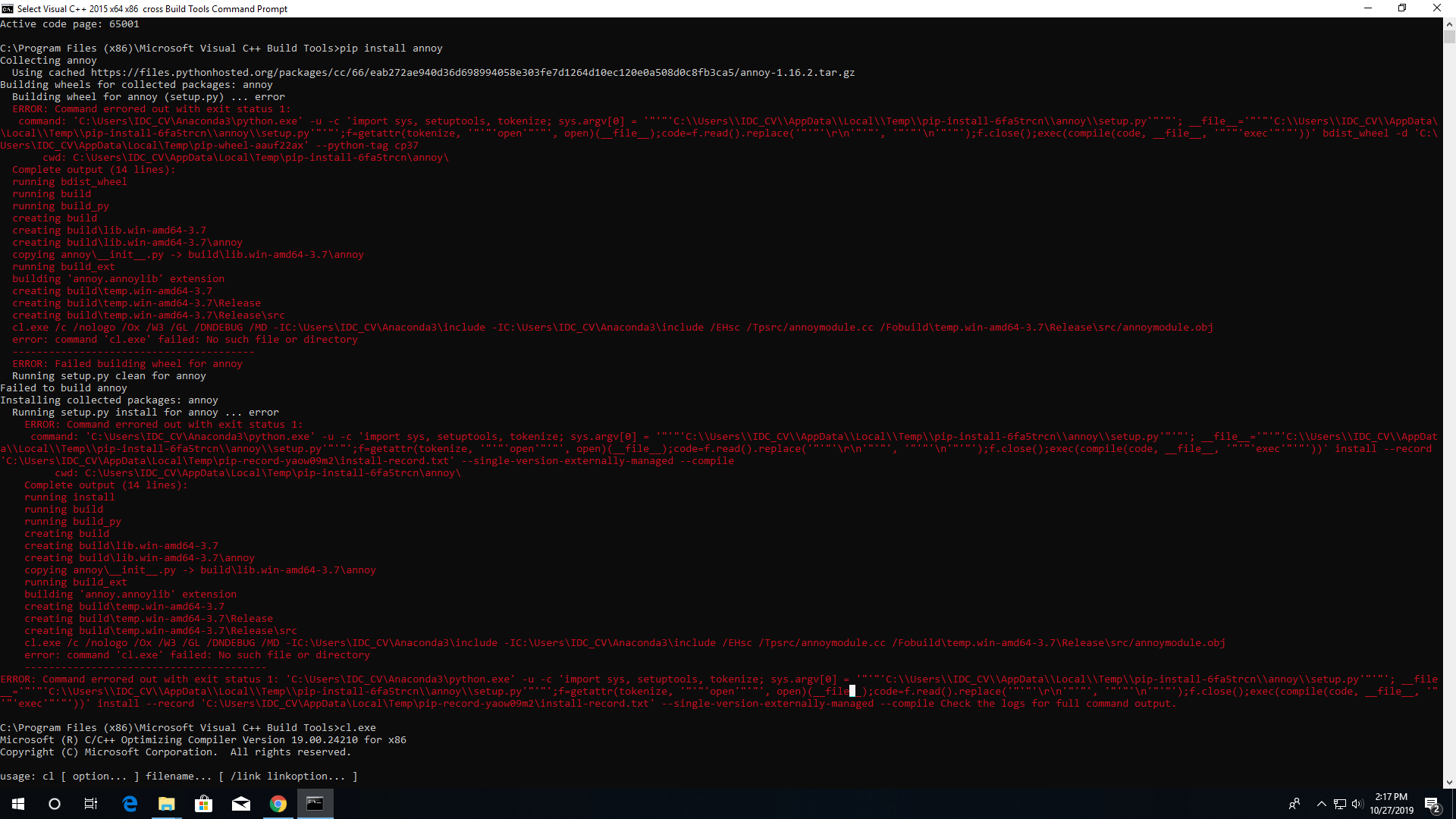Screen dimensions: 1456x819
Task: Open File Explorer from the taskbar
Action: [x=166, y=803]
